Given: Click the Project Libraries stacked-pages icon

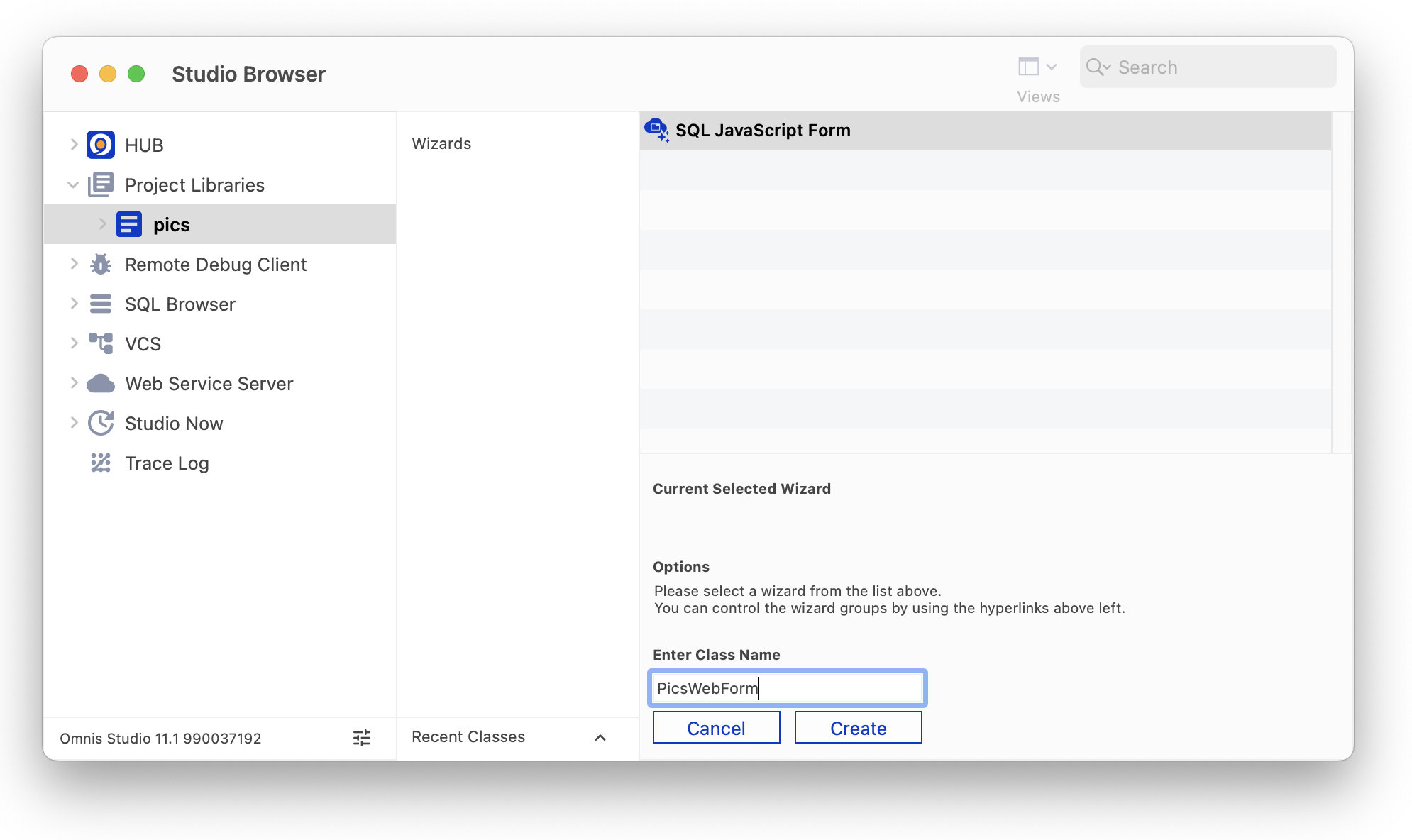Looking at the screenshot, I should point(101,184).
